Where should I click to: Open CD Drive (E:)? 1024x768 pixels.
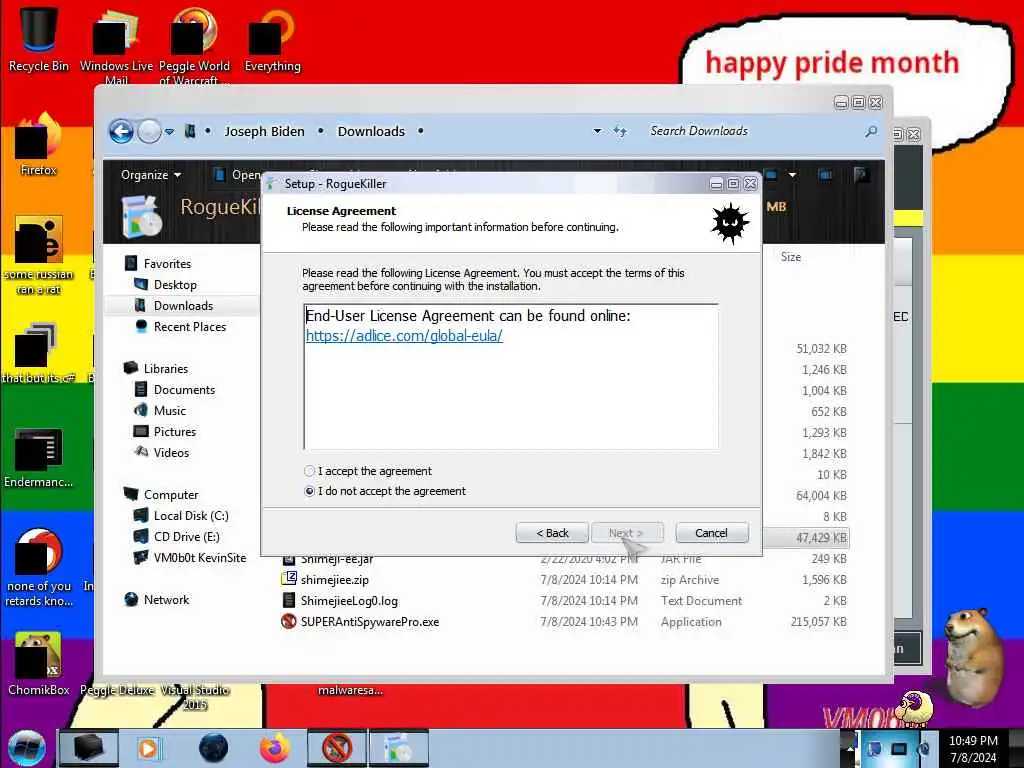(x=186, y=537)
